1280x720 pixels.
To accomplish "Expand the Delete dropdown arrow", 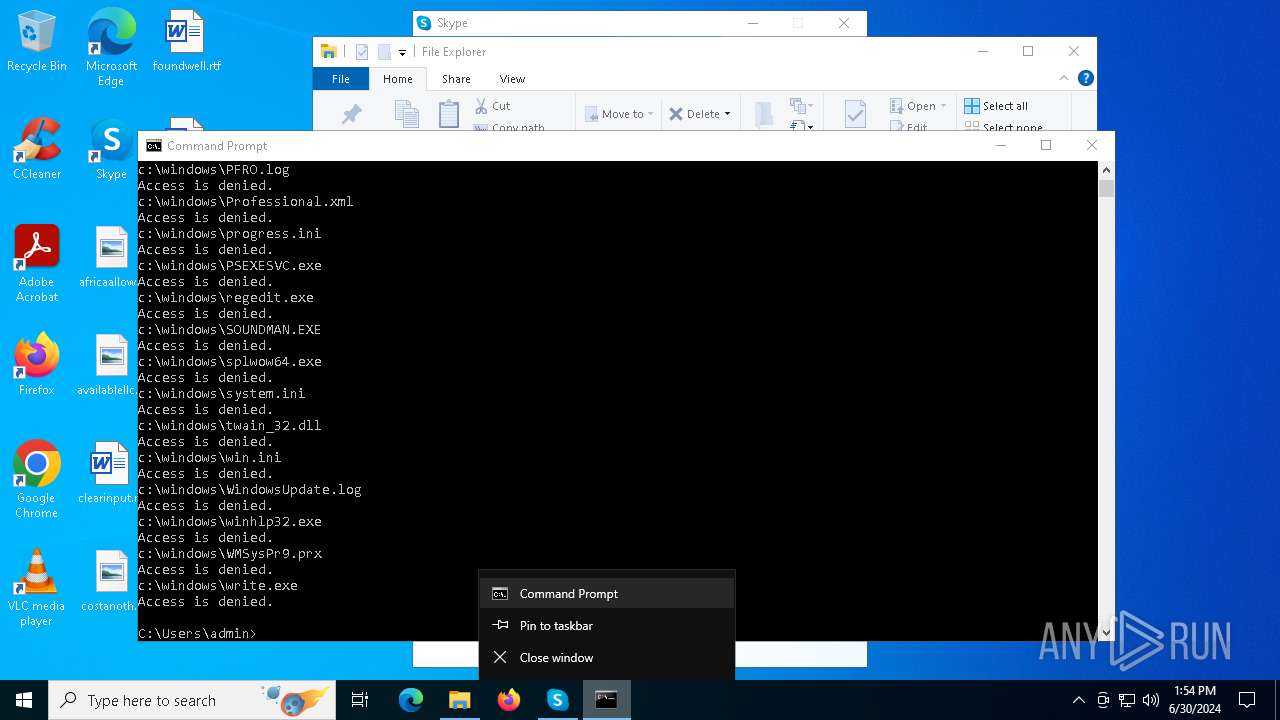I will pyautogui.click(x=727, y=114).
